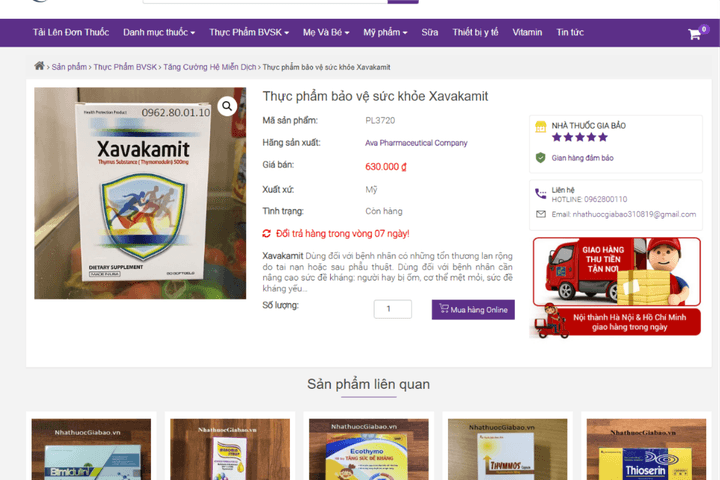Viewport: 720px width, 480px height.
Task: Click the phone icon beside Liên hệ
Action: click(540, 194)
